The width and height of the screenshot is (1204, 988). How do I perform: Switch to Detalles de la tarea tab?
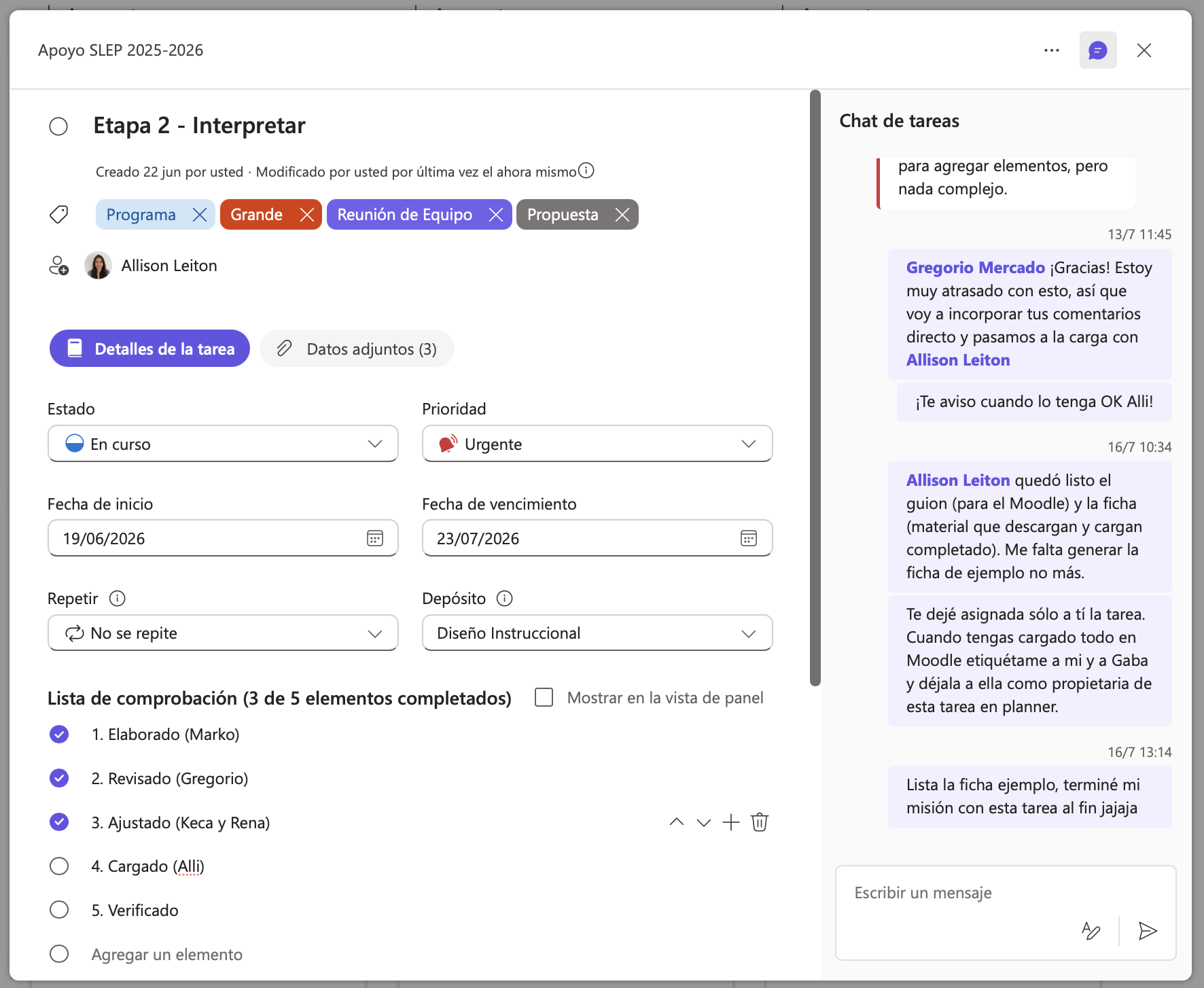pyautogui.click(x=149, y=349)
